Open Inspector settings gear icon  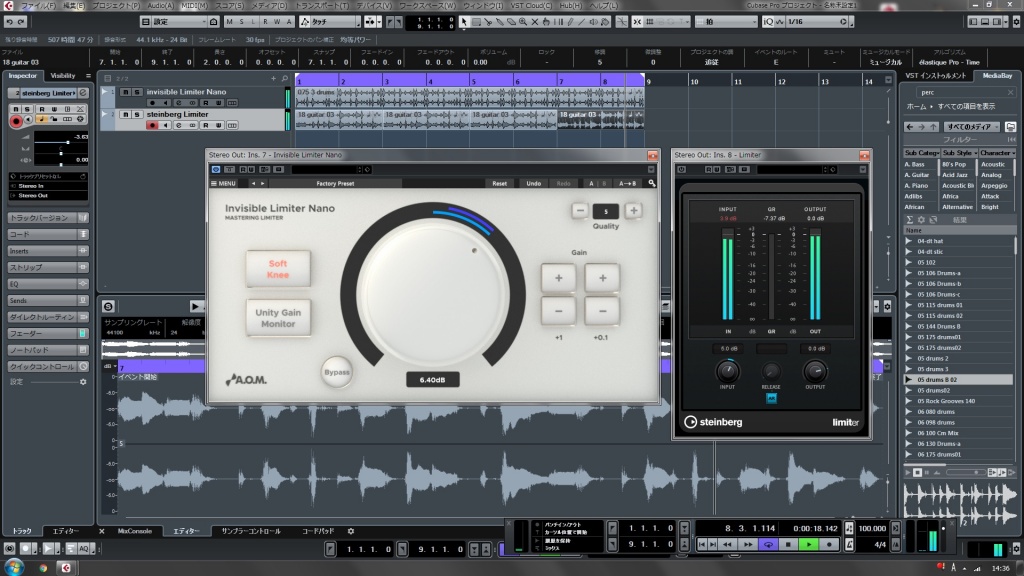(83, 382)
